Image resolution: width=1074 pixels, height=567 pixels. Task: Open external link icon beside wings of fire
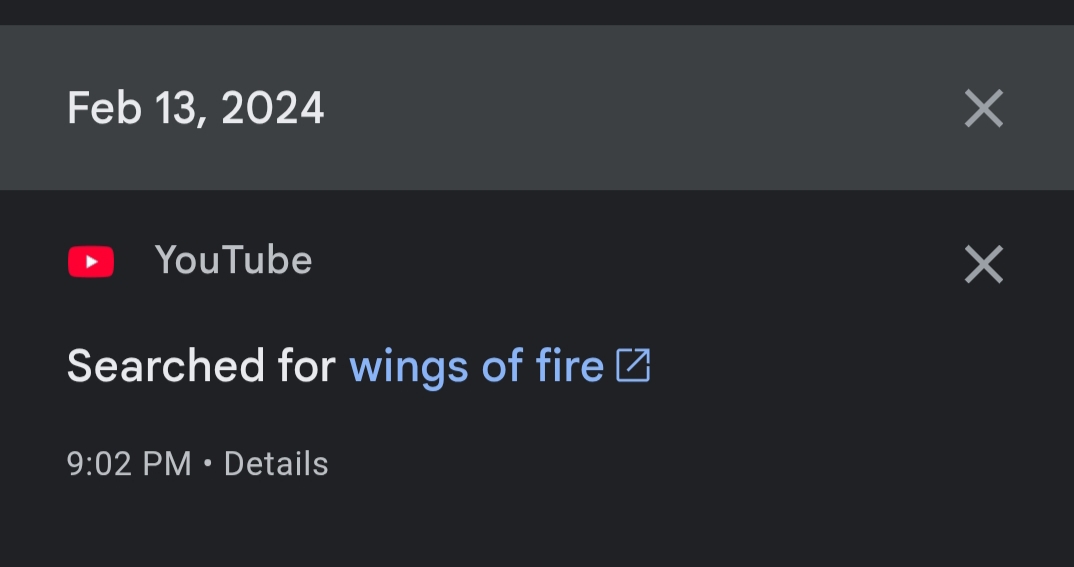633,366
